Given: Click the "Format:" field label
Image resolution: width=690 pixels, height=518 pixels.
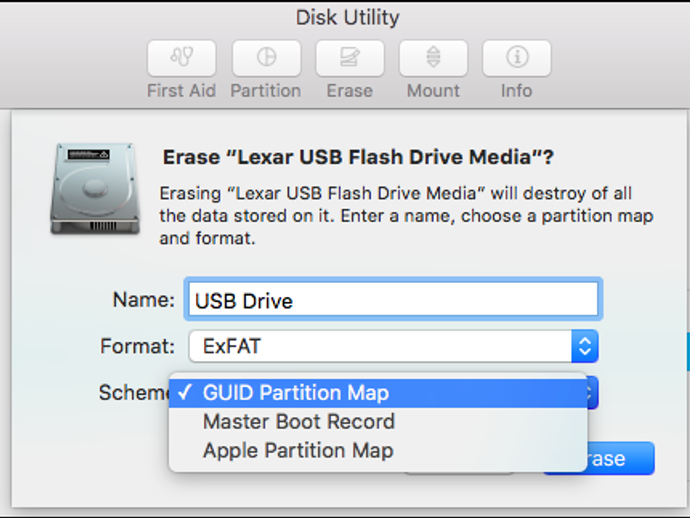Looking at the screenshot, I should tap(138, 347).
